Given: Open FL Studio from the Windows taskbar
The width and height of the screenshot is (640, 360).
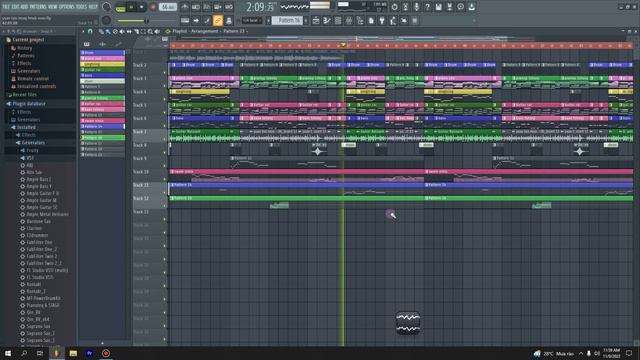Looking at the screenshot, I should [57, 353].
